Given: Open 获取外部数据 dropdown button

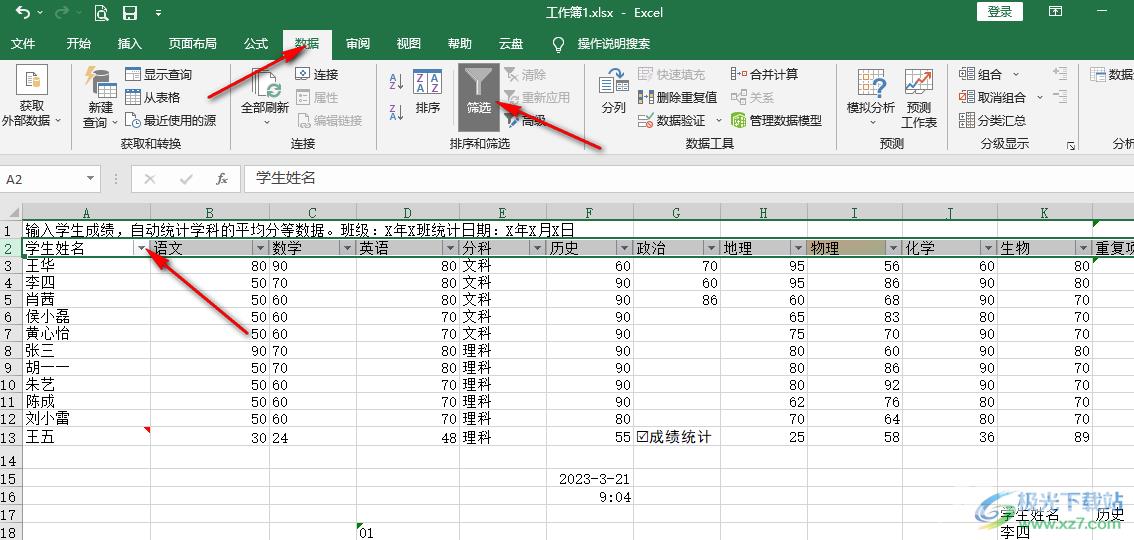Looking at the screenshot, I should coord(32,97).
